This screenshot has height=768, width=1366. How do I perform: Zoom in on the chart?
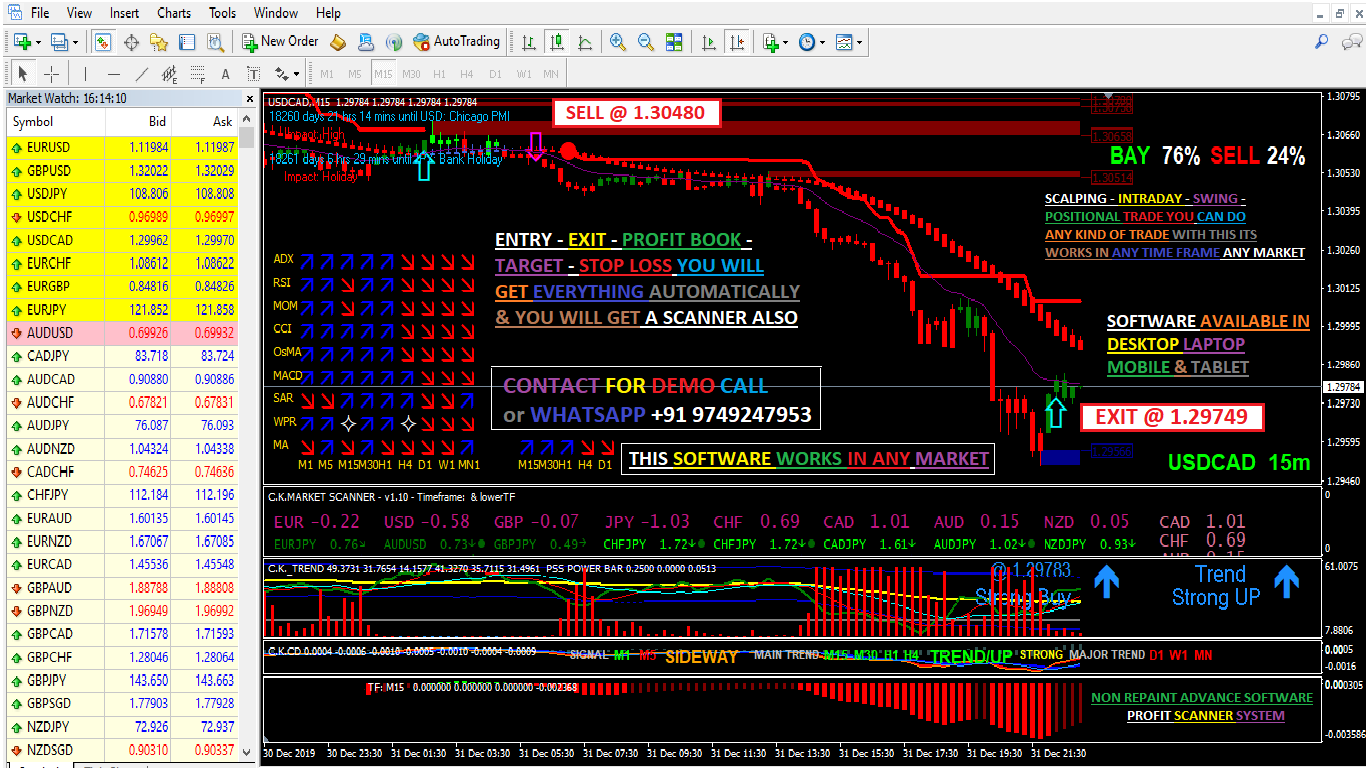pos(618,42)
